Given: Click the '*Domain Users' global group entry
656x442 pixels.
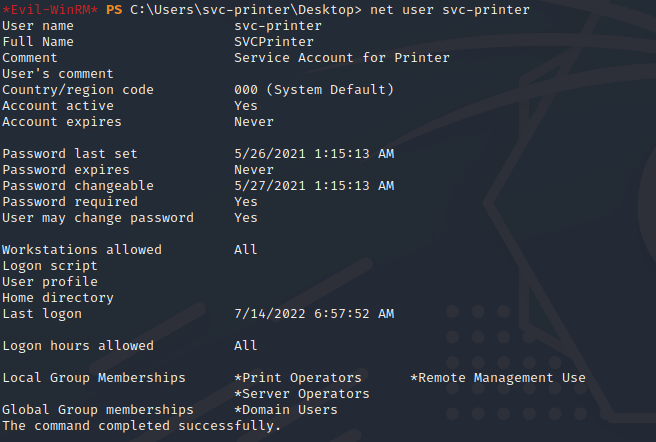Looking at the screenshot, I should [x=286, y=410].
